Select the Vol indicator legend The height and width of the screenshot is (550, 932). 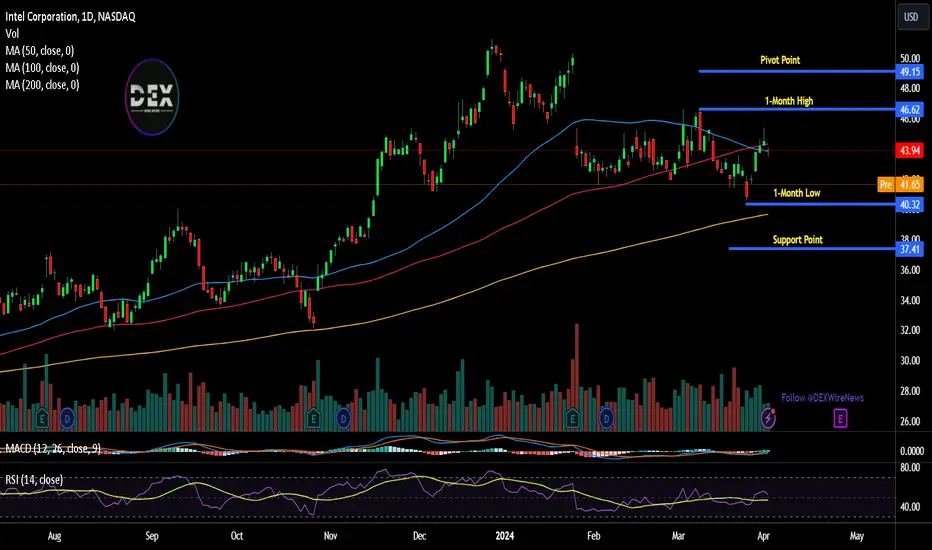[x=12, y=34]
